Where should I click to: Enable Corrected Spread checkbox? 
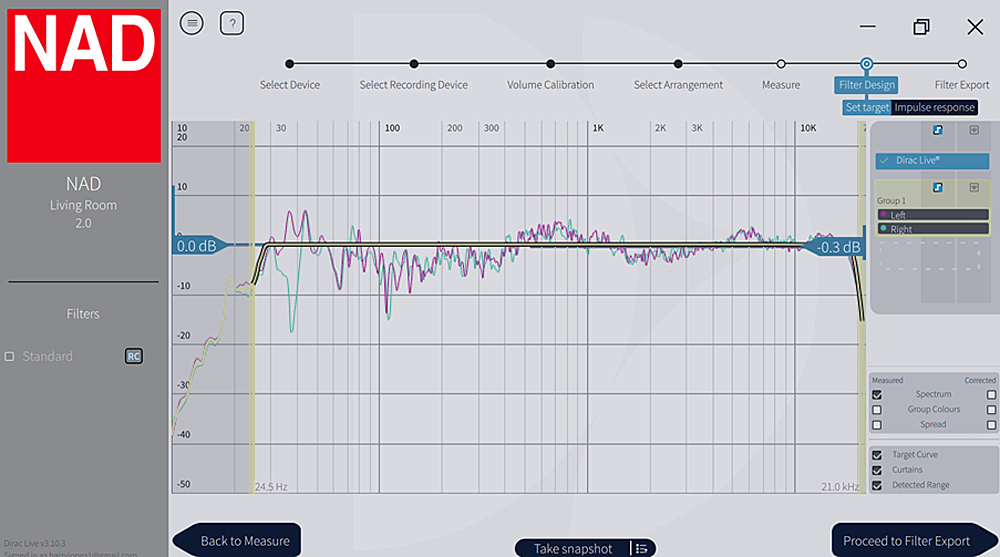tap(991, 424)
